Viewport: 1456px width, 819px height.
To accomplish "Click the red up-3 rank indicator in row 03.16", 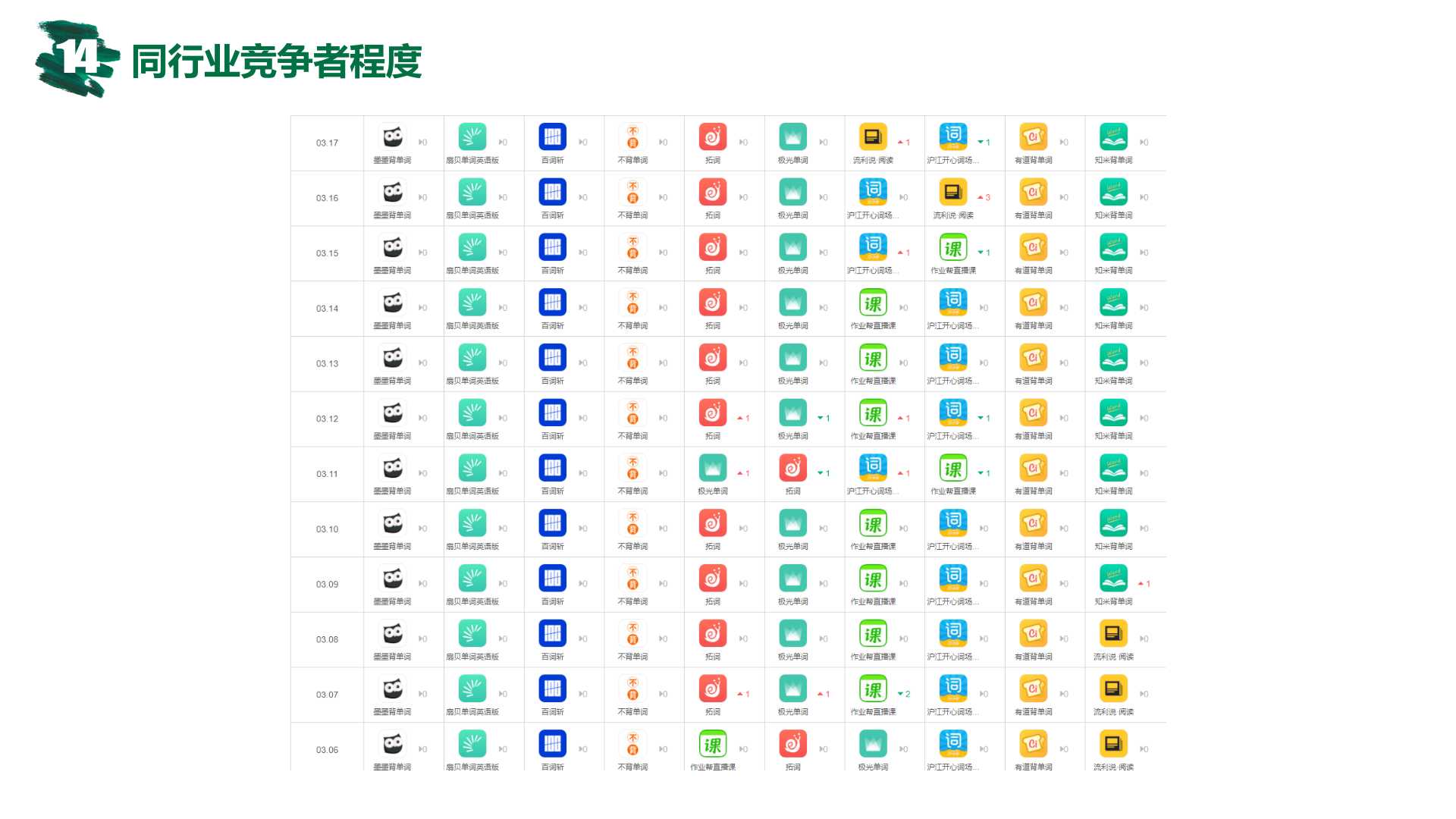I will 984,197.
